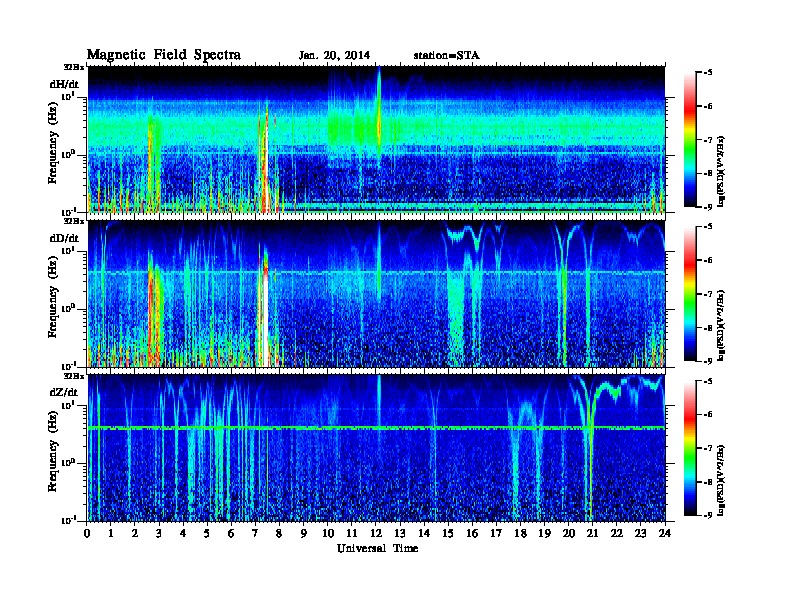Click the "11" hour tick label
The width and height of the screenshot is (792, 612).
352,534
